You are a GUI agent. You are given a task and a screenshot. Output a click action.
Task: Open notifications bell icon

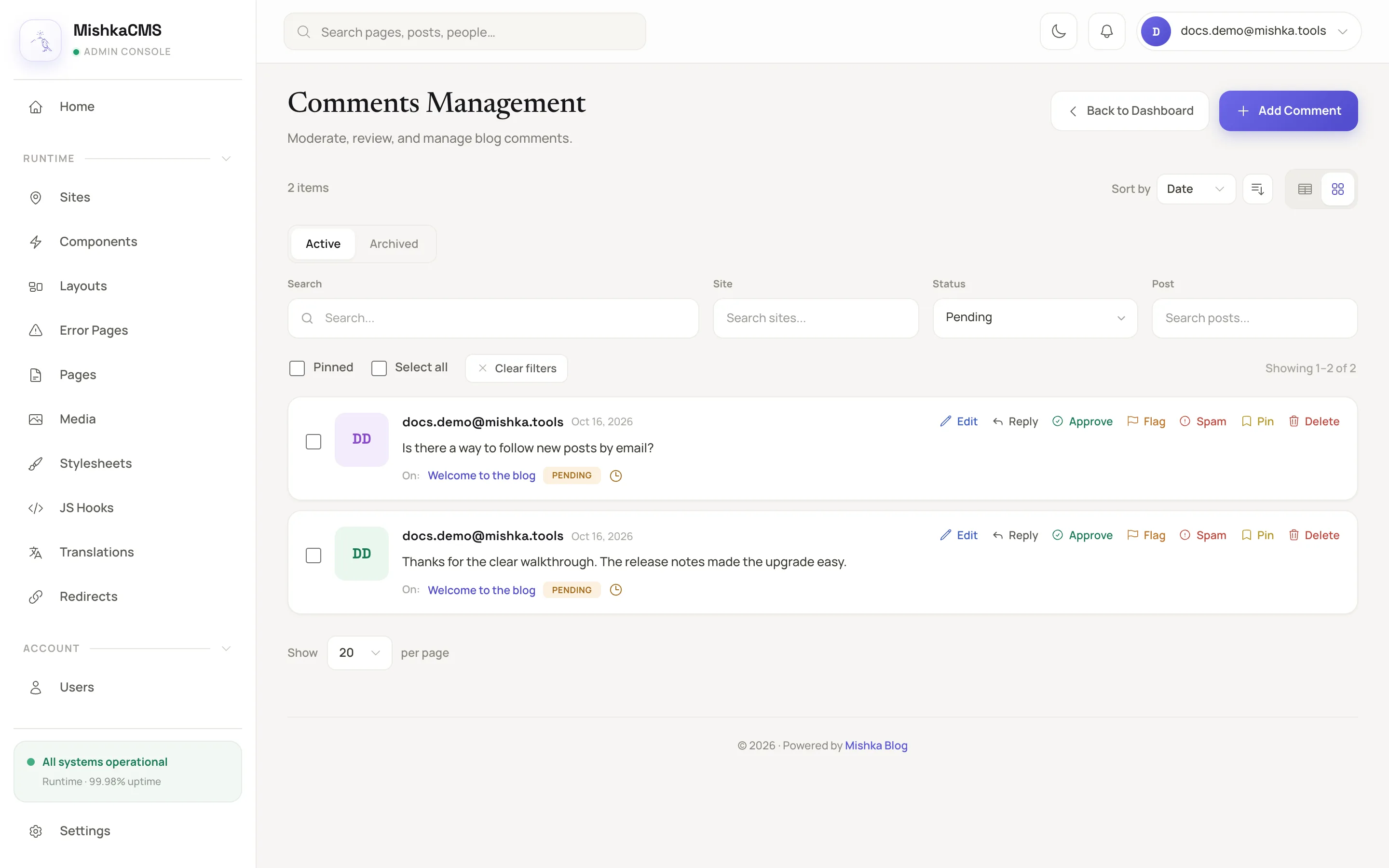[1106, 31]
